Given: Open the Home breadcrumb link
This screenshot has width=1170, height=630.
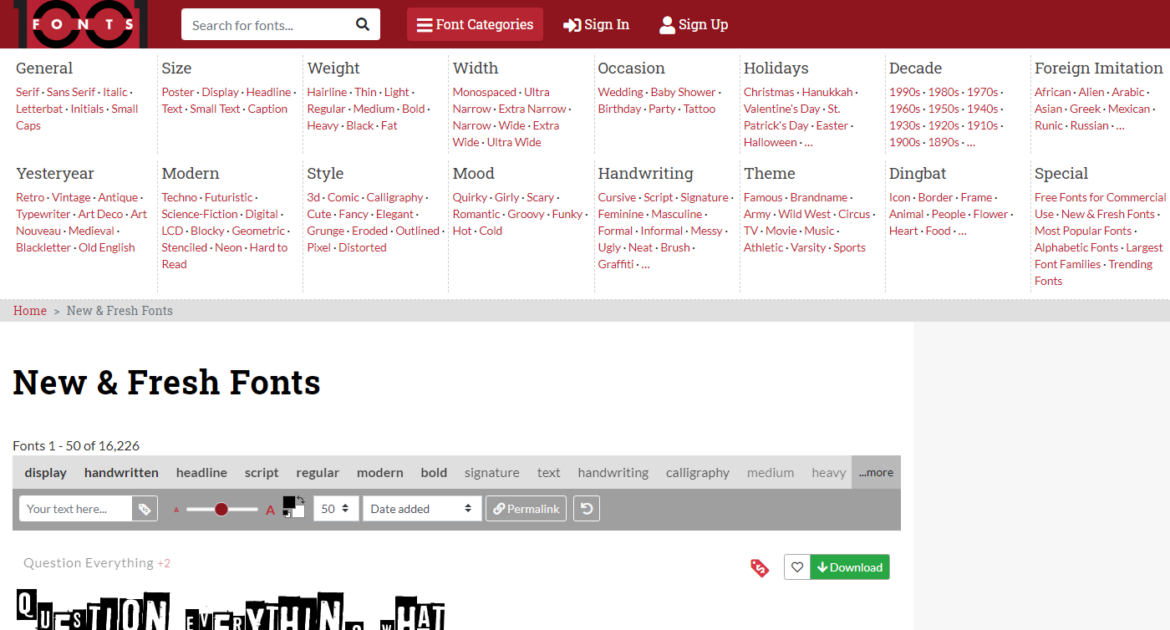Looking at the screenshot, I should coord(30,311).
